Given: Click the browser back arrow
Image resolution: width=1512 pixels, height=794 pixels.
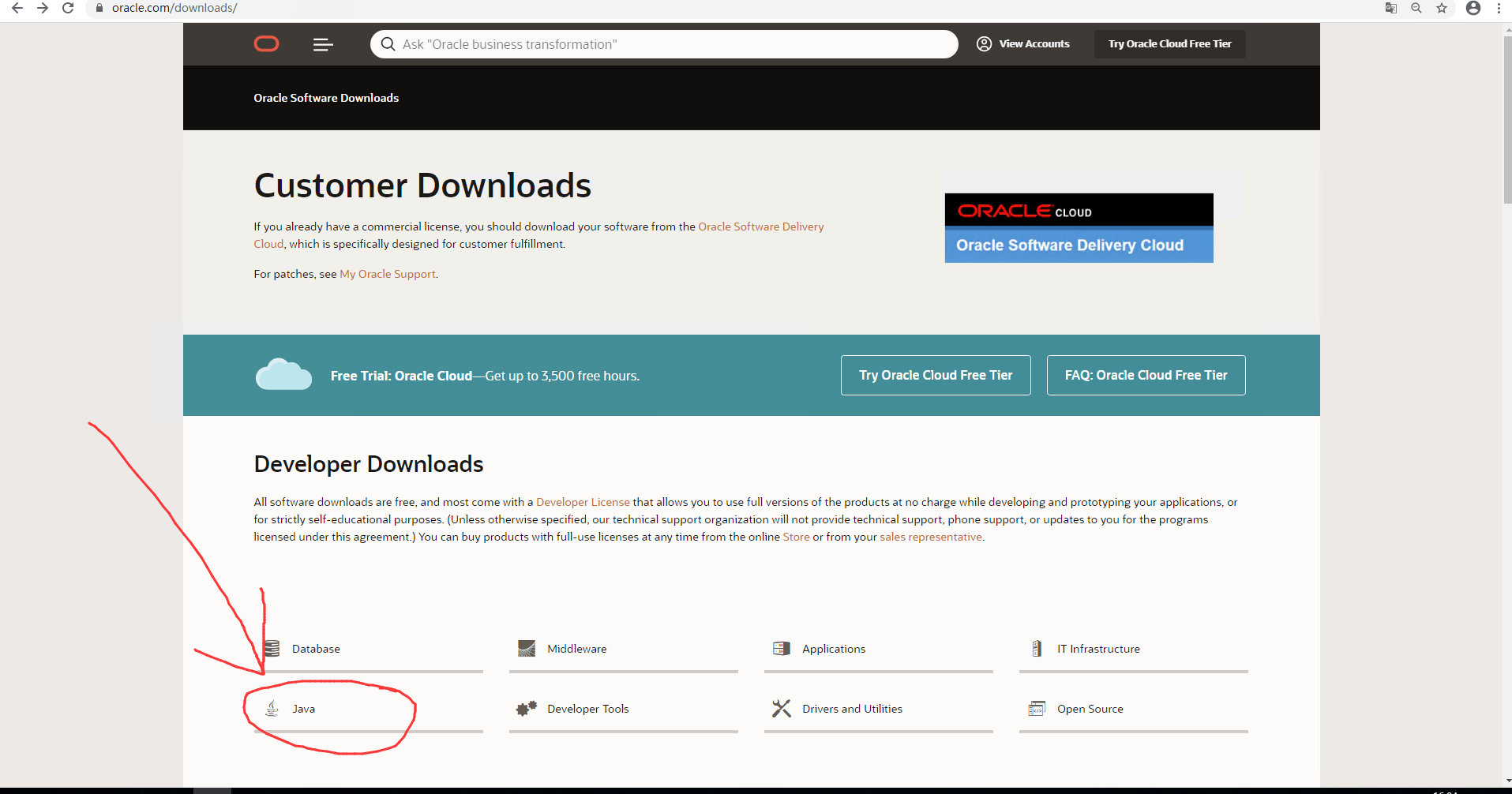Looking at the screenshot, I should point(17,8).
